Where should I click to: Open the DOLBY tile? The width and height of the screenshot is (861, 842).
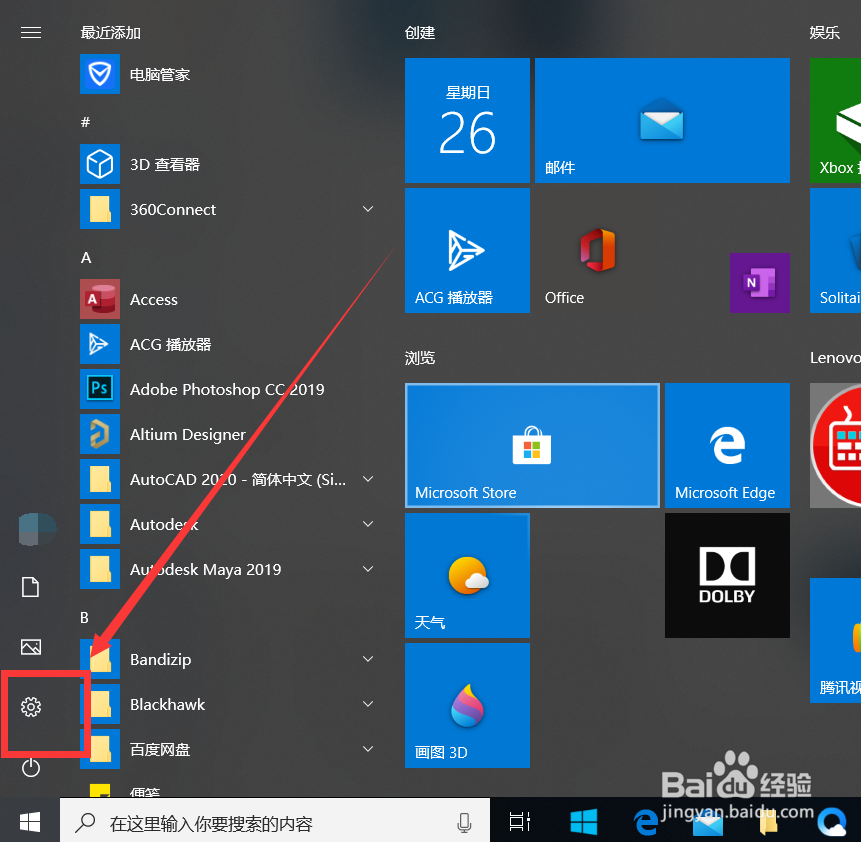(727, 576)
